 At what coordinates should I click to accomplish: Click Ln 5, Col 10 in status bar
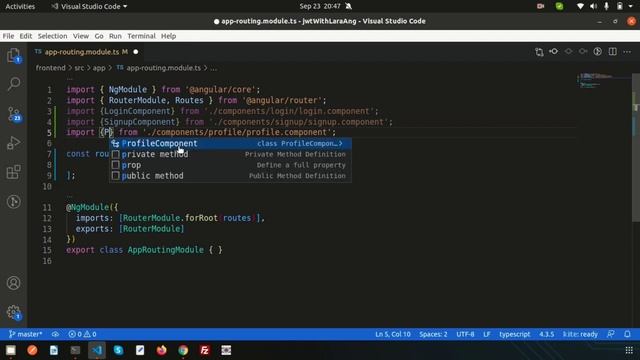tap(393, 334)
